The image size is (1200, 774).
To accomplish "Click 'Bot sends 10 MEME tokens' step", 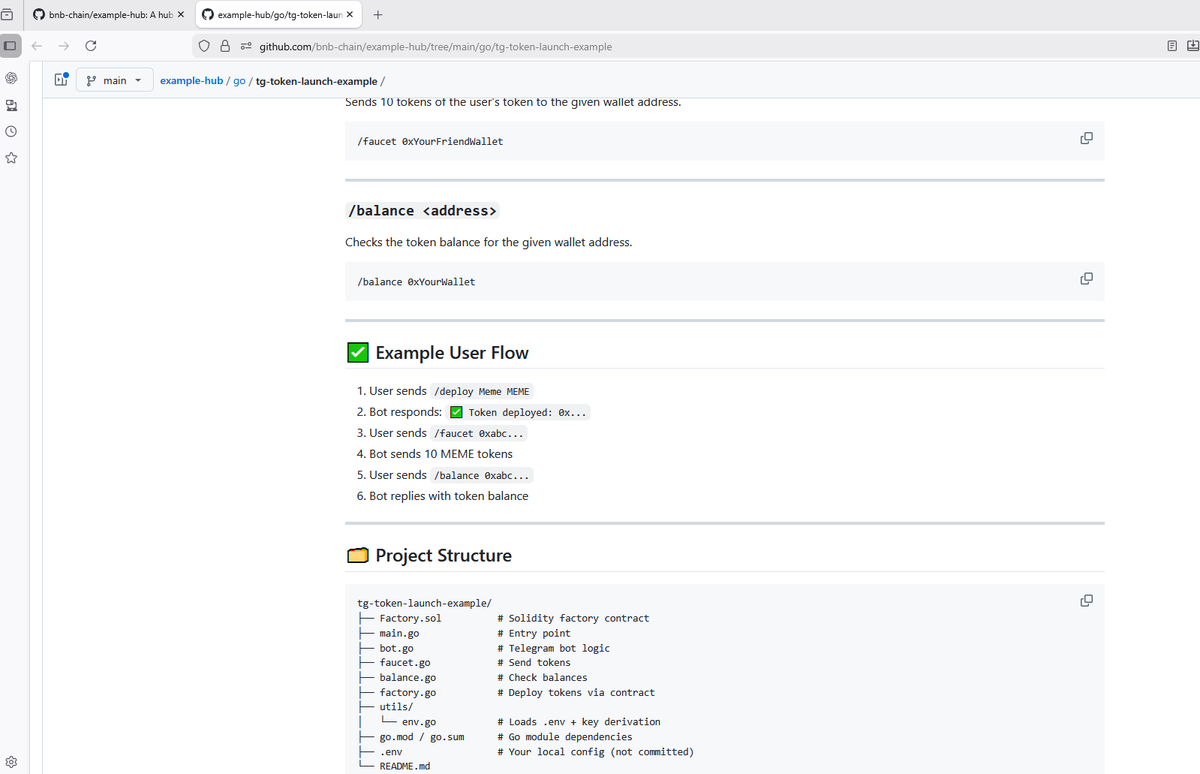I will [x=441, y=454].
